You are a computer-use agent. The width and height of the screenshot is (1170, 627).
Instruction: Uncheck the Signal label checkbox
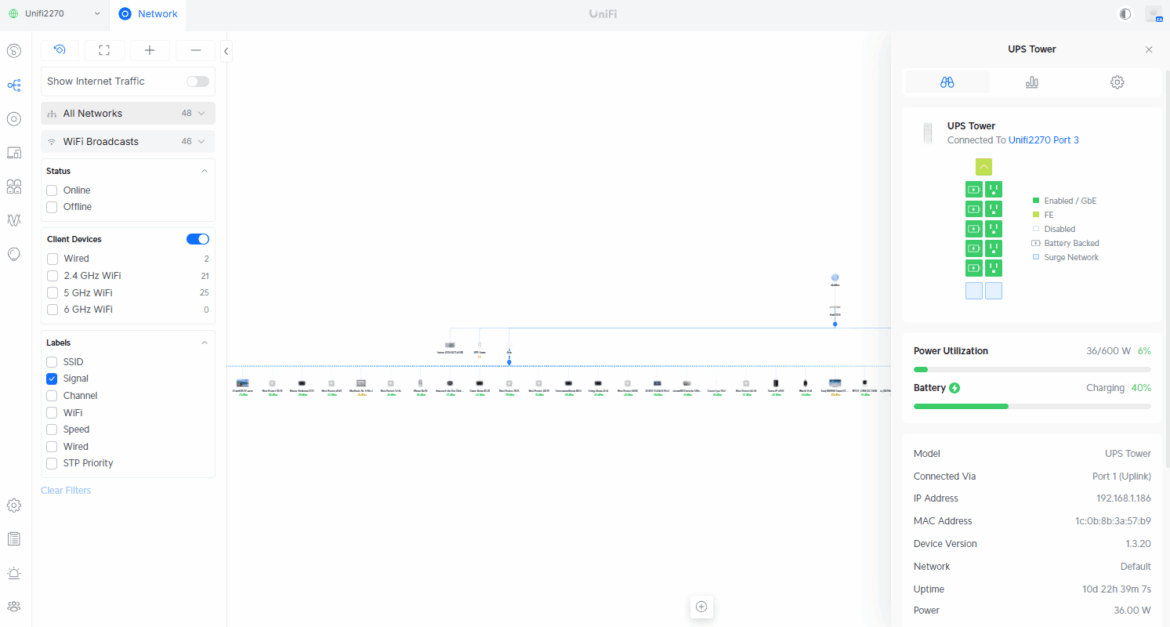tap(52, 379)
